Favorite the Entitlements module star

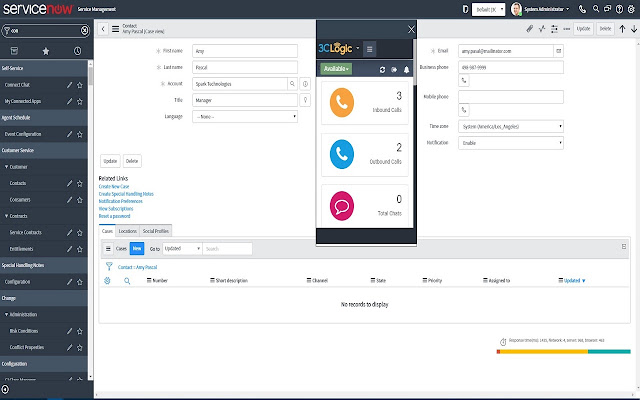click(x=80, y=249)
